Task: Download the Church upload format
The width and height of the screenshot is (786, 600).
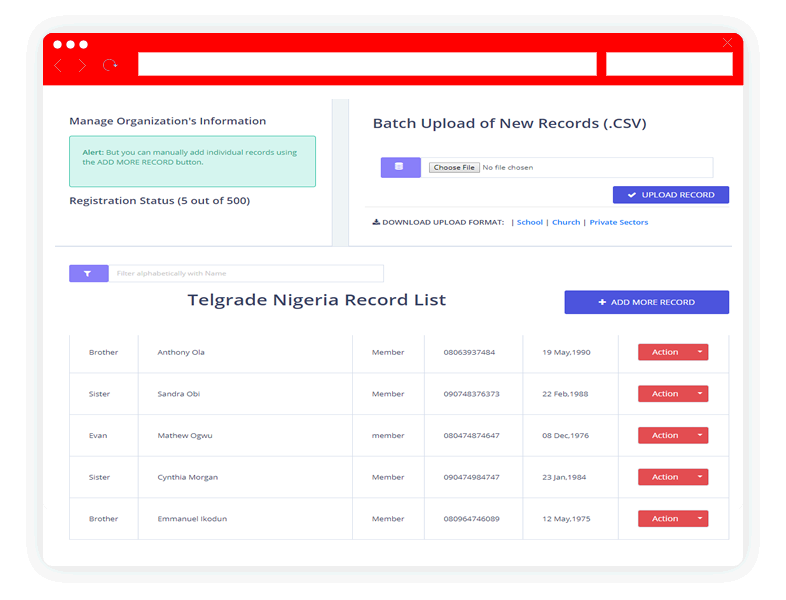Action: [x=566, y=222]
